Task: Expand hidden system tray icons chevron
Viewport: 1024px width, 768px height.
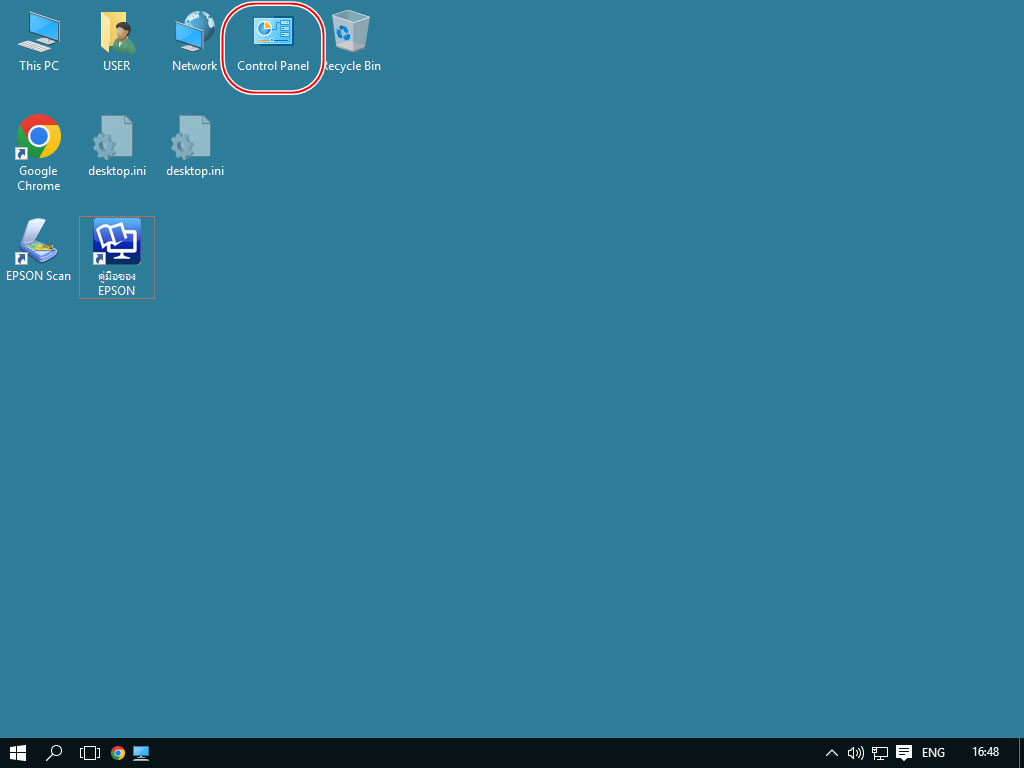Action: 831,752
